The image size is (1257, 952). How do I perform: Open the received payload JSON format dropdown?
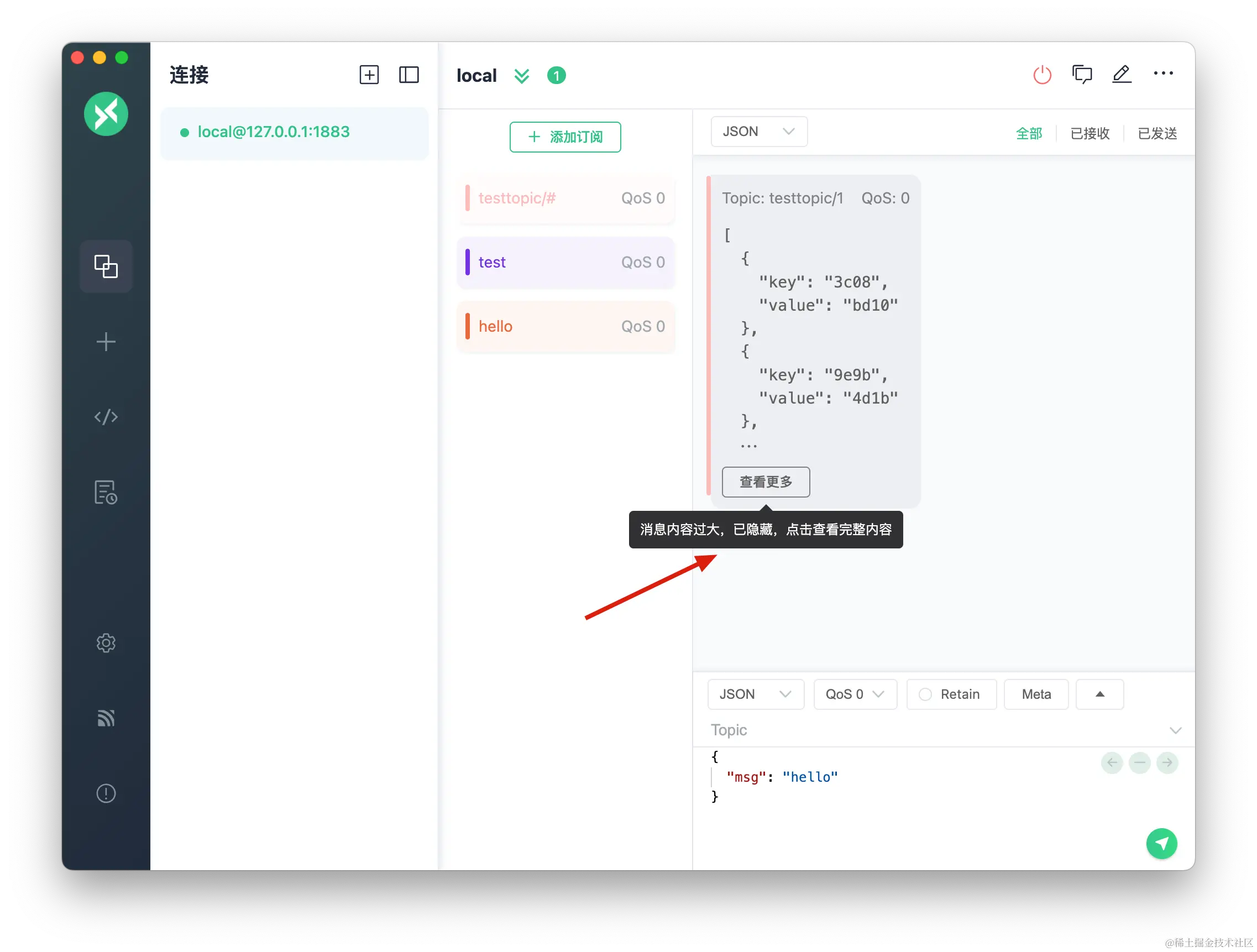coord(758,131)
